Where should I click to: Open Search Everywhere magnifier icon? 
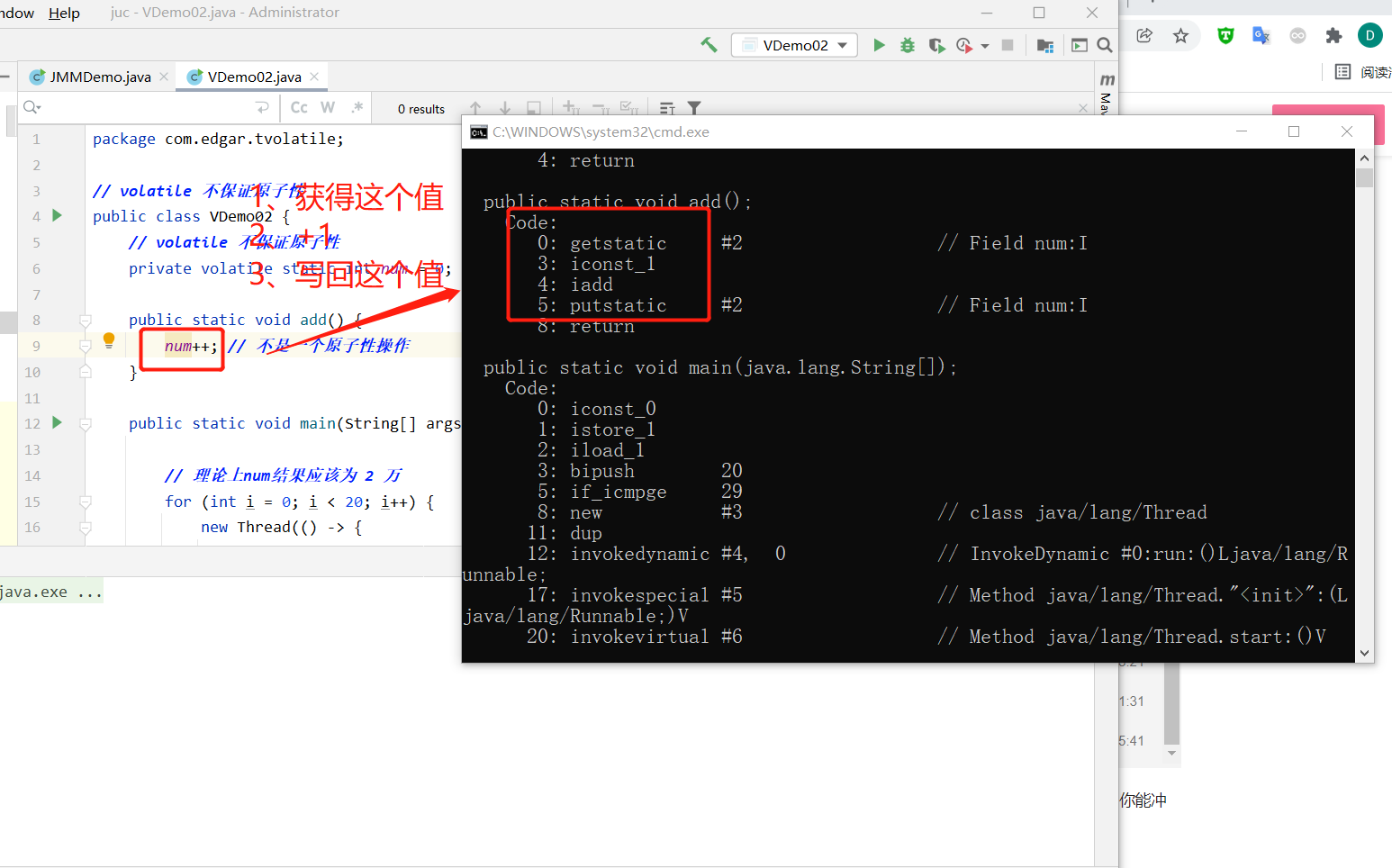[x=1105, y=45]
